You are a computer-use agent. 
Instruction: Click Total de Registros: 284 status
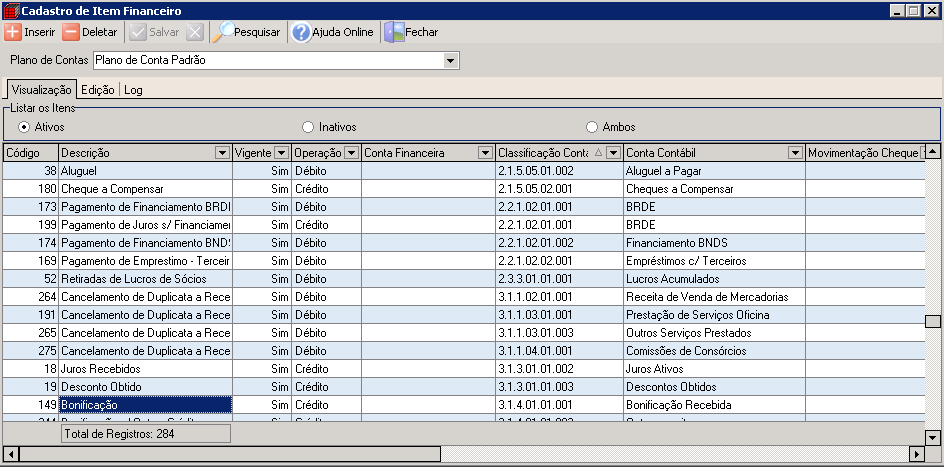tap(145, 433)
